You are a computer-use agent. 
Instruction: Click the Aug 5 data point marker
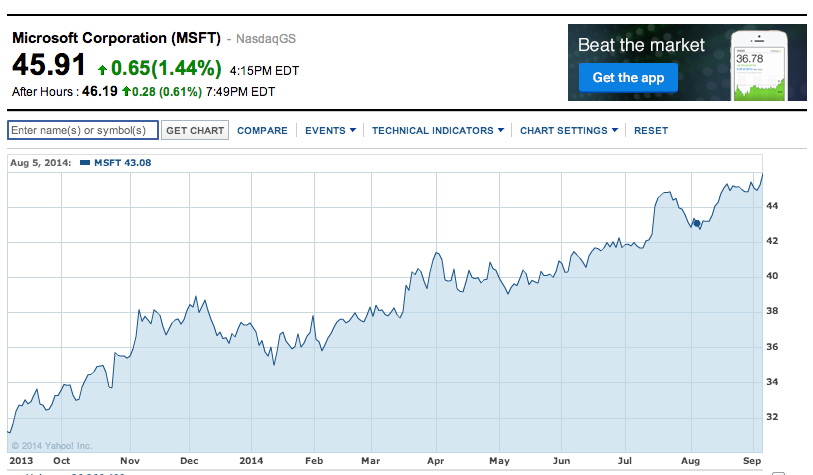point(696,223)
